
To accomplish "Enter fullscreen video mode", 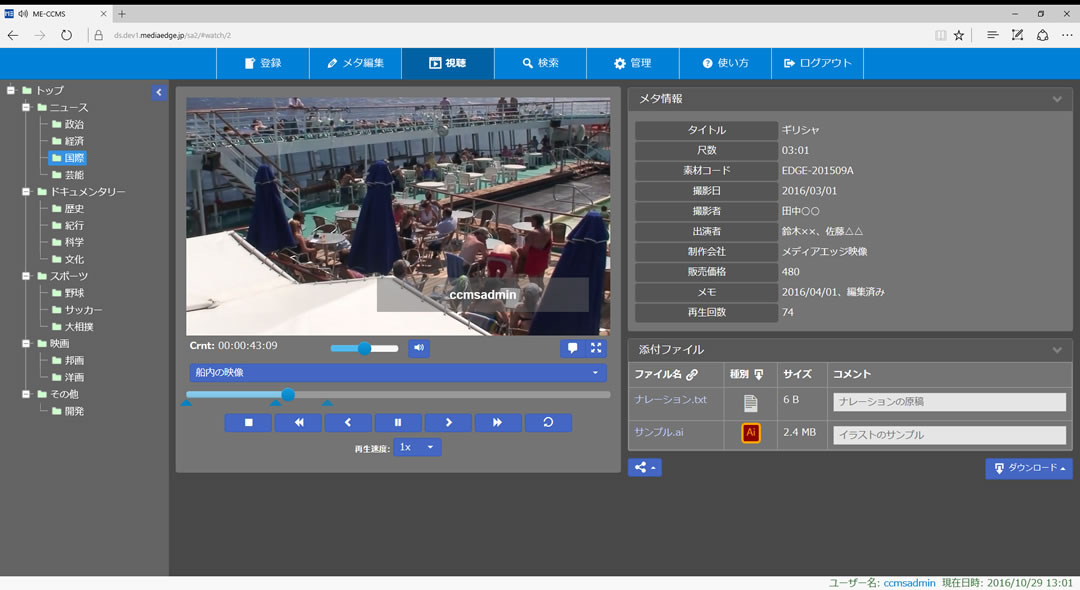I will (596, 348).
